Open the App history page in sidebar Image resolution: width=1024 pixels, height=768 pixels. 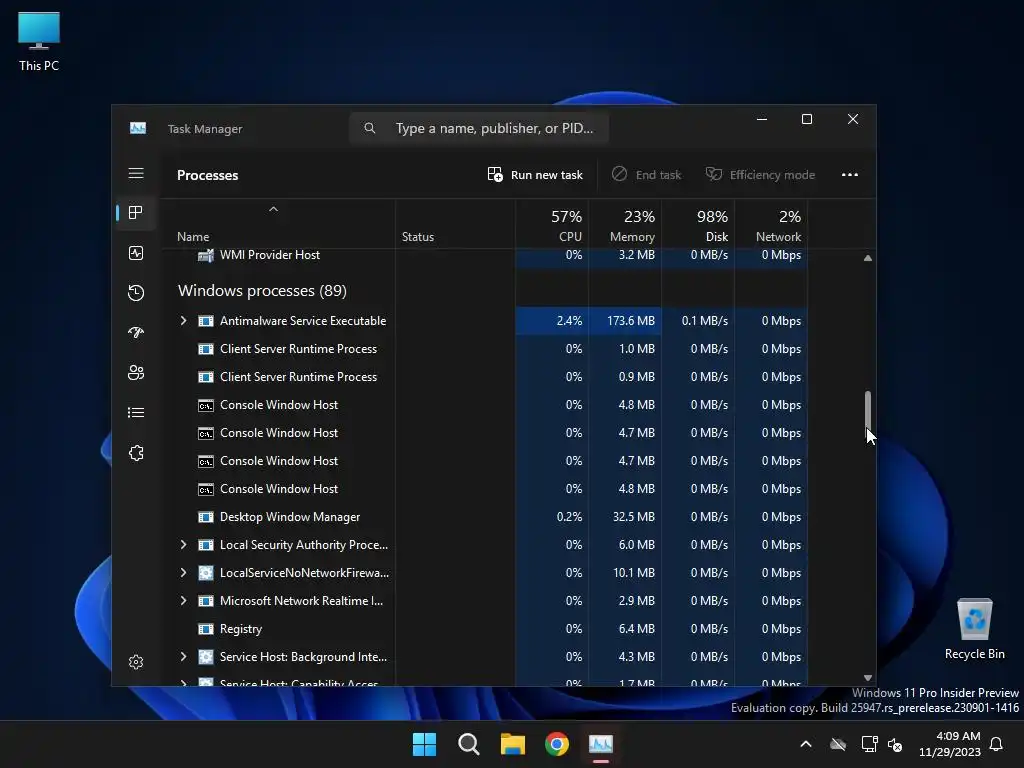click(136, 293)
